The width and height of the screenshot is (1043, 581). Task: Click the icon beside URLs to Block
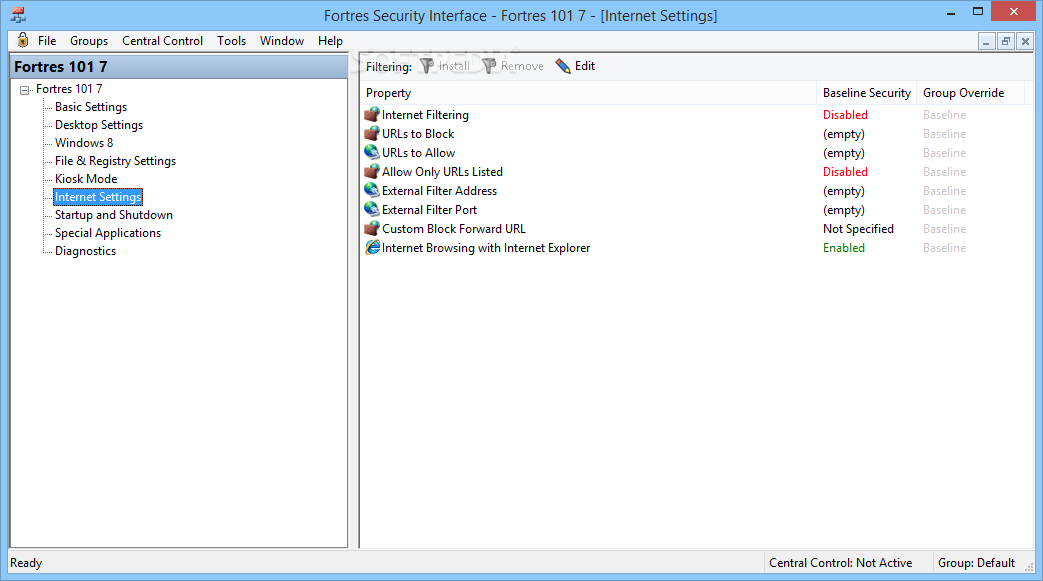click(372, 134)
